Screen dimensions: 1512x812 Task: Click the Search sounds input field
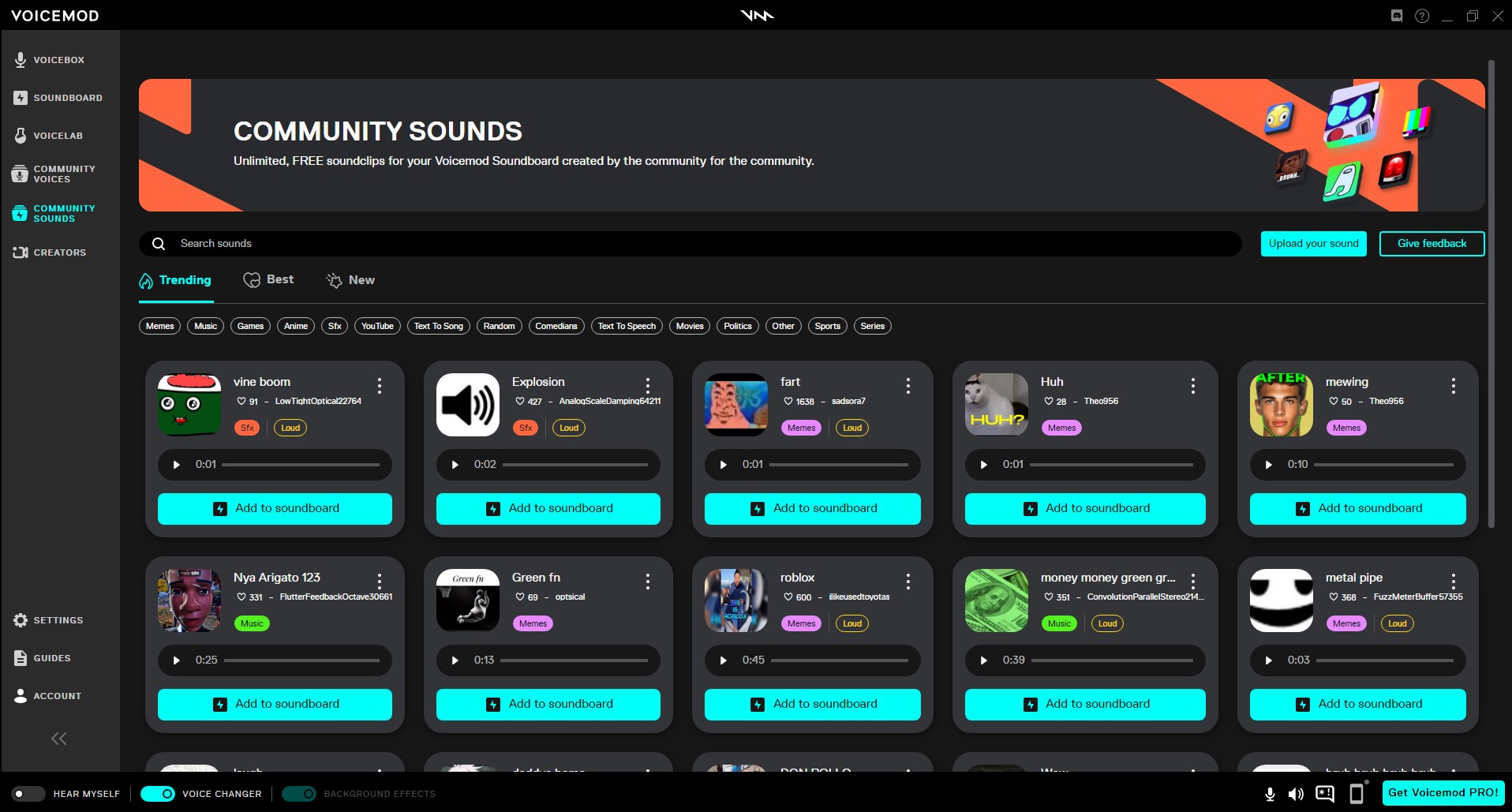click(691, 244)
